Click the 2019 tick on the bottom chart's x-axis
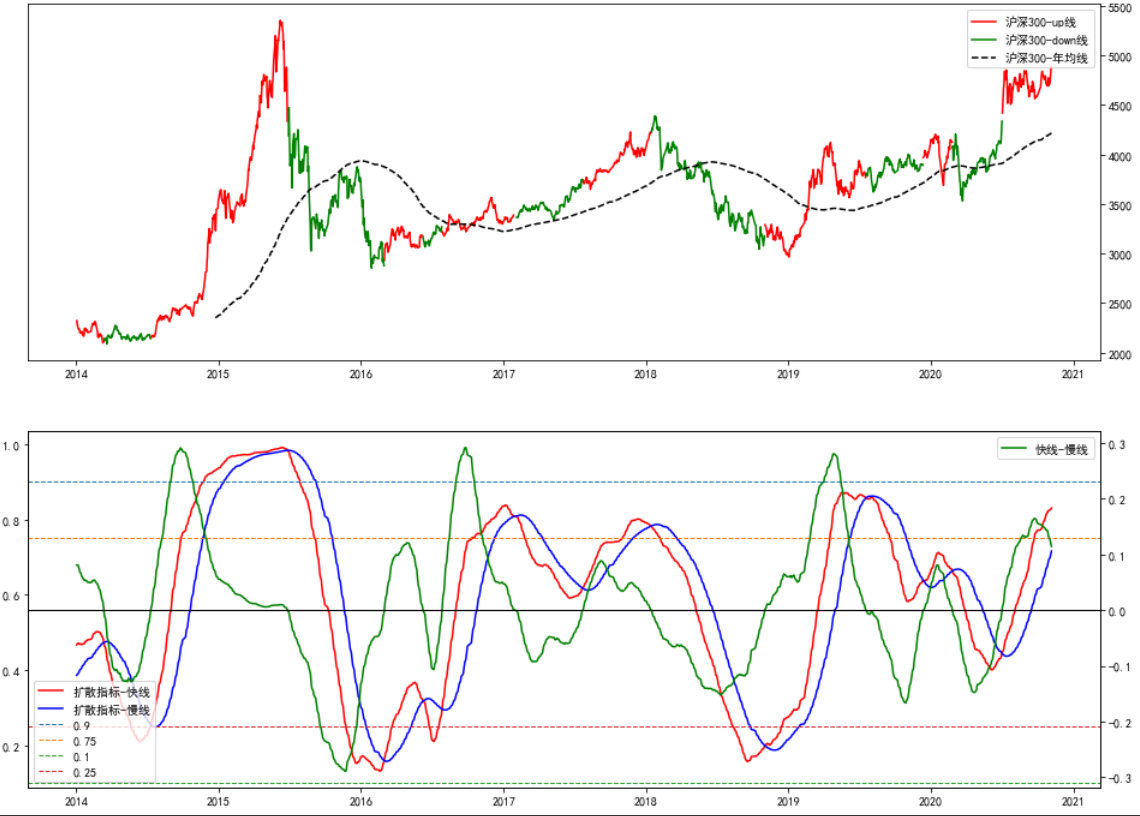1140x816 pixels. pos(788,801)
